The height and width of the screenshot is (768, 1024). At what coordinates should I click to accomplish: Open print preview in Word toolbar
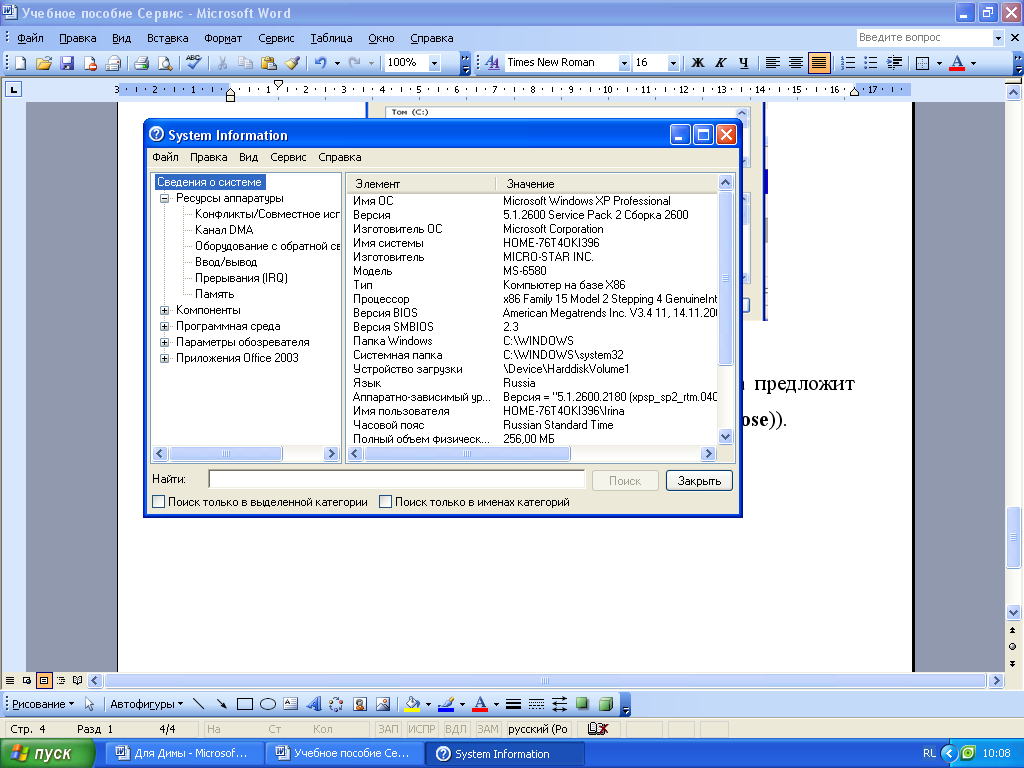[165, 63]
